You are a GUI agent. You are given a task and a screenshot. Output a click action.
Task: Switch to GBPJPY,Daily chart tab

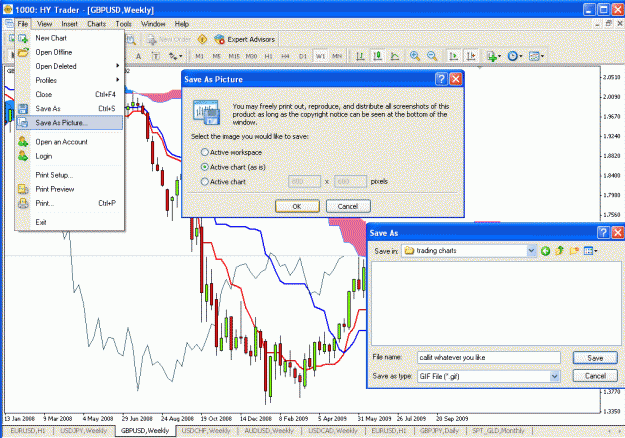(439, 431)
